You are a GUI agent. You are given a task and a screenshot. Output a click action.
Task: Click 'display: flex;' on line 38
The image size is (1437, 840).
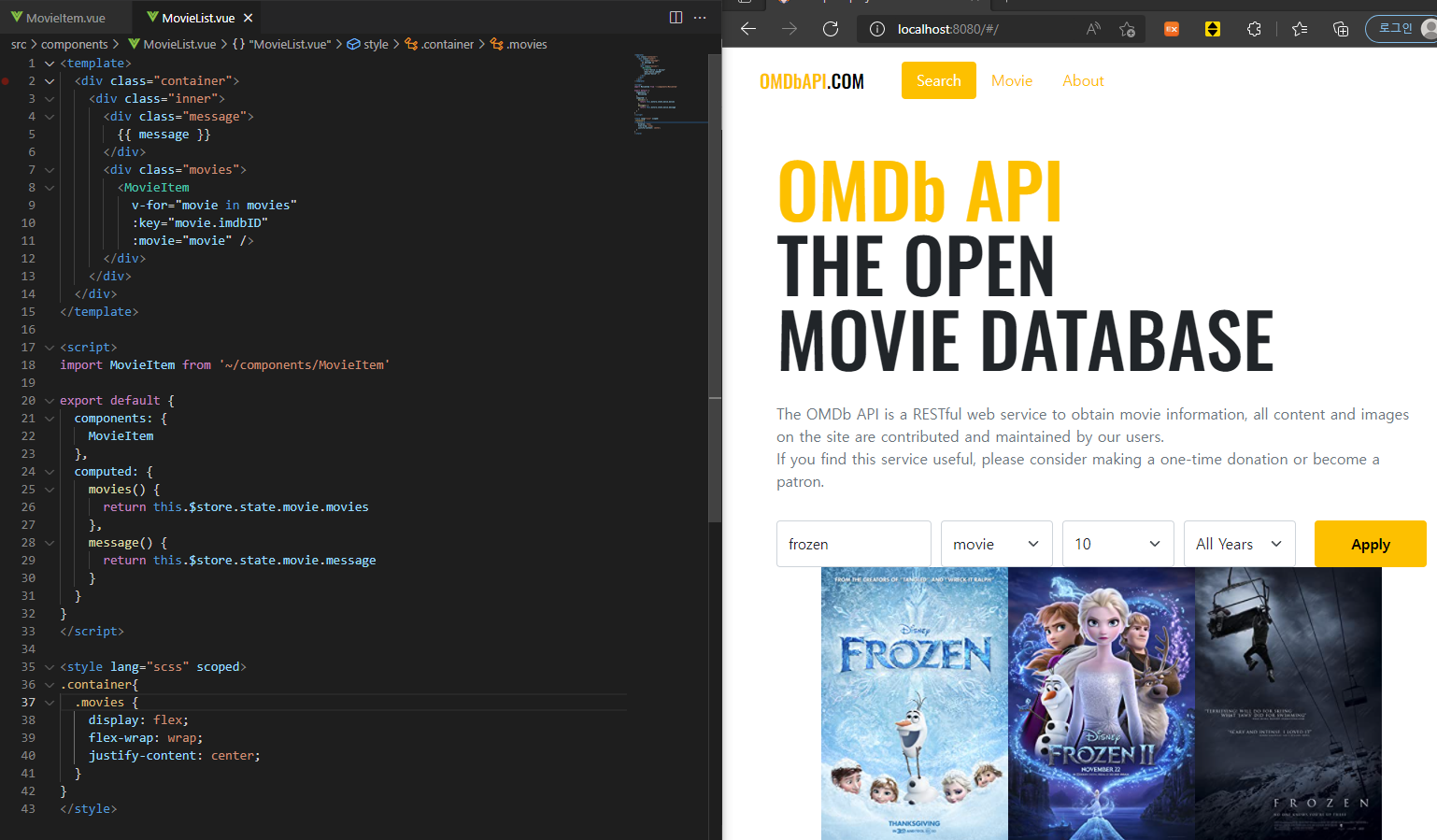(x=138, y=720)
